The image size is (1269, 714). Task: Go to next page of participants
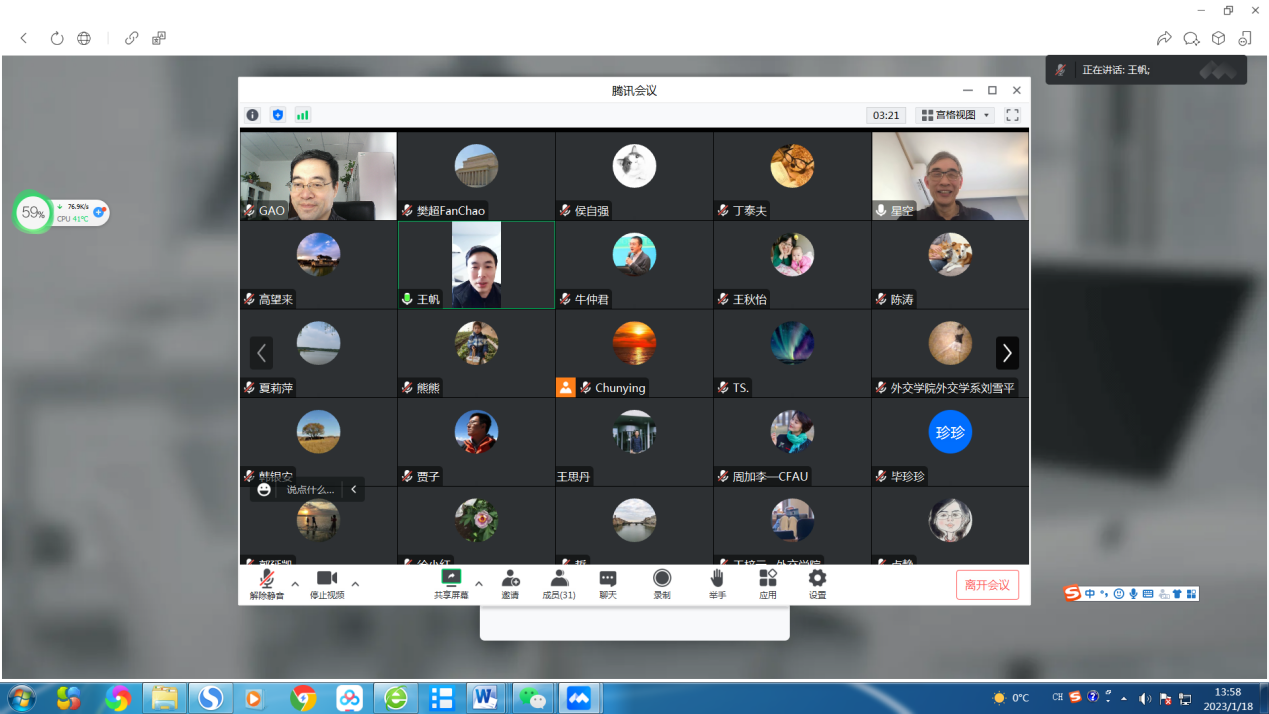[1007, 353]
